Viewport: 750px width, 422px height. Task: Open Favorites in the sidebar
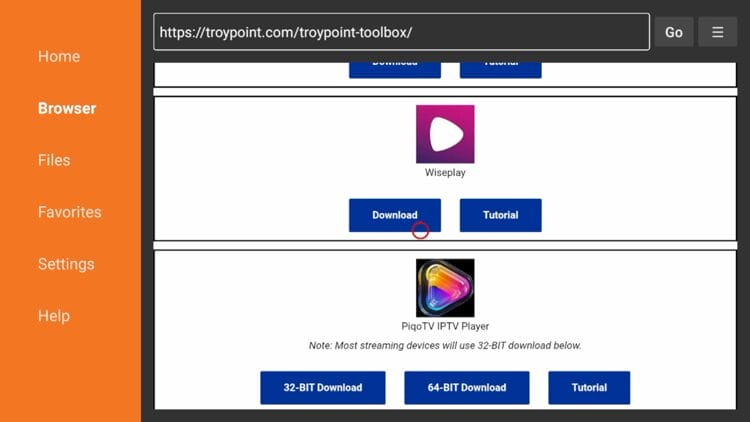[x=70, y=212]
